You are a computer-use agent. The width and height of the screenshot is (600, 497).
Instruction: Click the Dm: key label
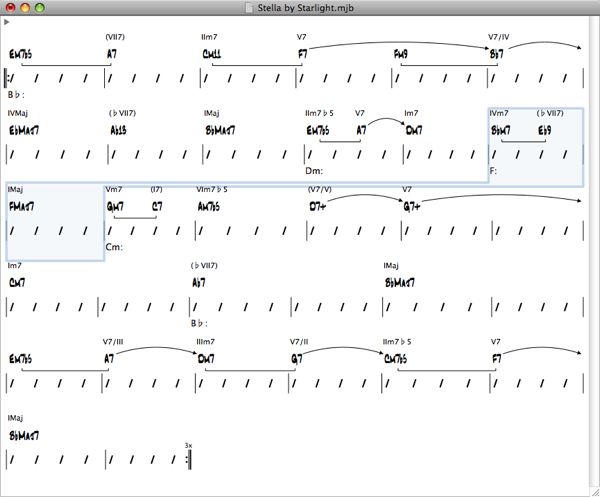[315, 171]
